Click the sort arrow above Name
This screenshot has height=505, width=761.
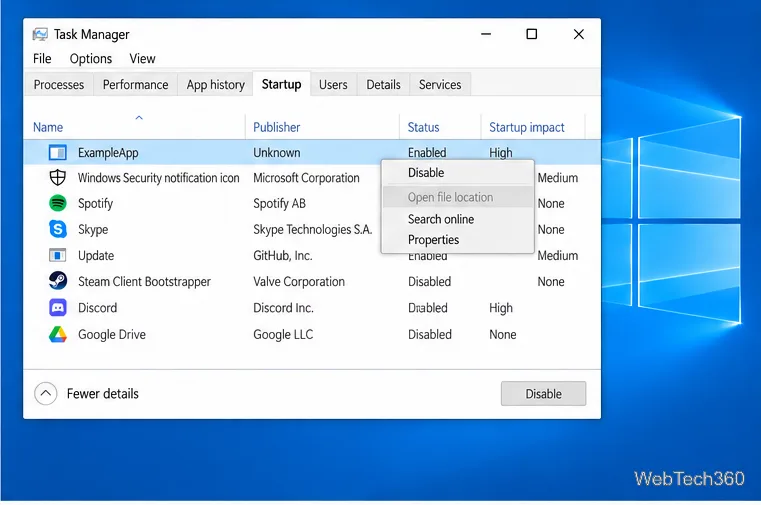139,117
